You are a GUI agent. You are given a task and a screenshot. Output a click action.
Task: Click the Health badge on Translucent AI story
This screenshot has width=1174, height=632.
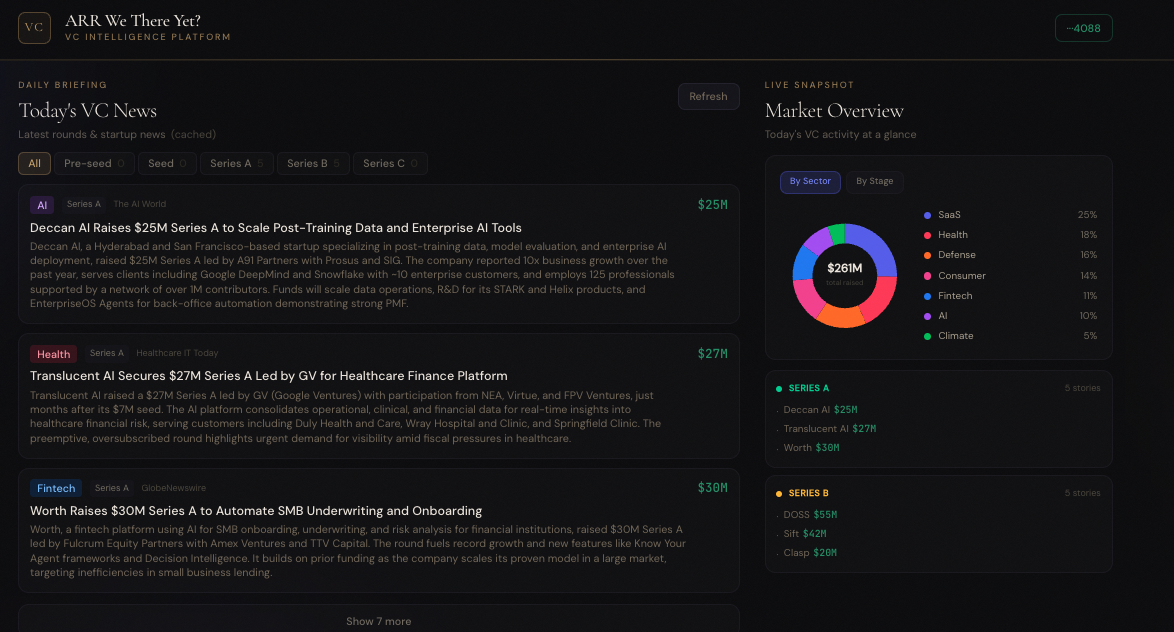(x=53, y=353)
